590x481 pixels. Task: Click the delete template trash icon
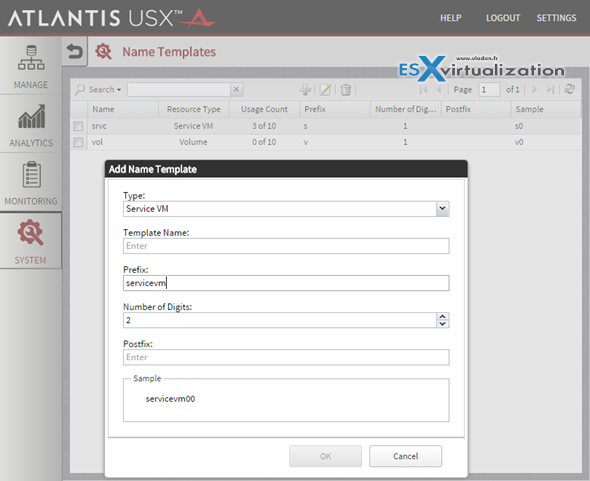(x=345, y=90)
